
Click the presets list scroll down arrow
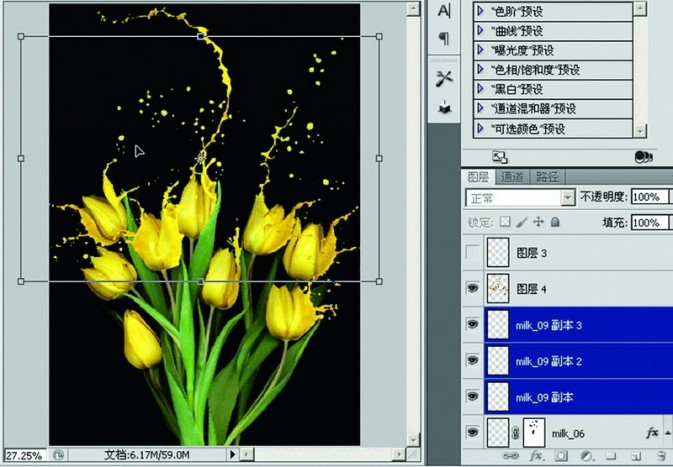640,130
